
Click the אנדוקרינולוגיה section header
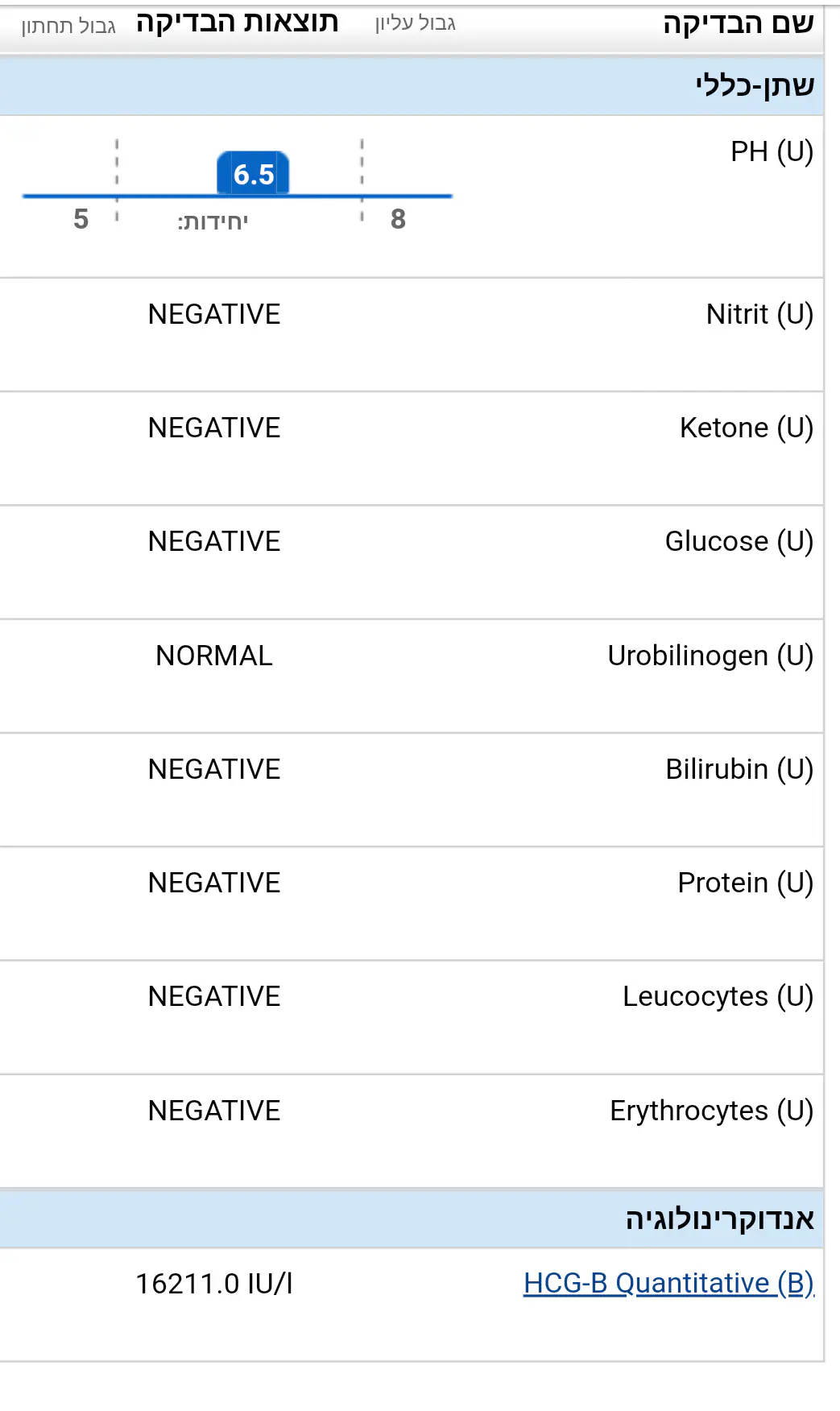(720, 1219)
